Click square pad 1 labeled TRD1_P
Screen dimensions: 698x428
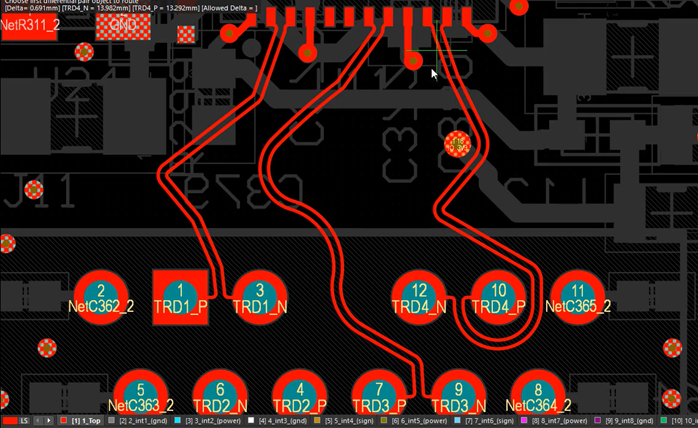(181, 297)
